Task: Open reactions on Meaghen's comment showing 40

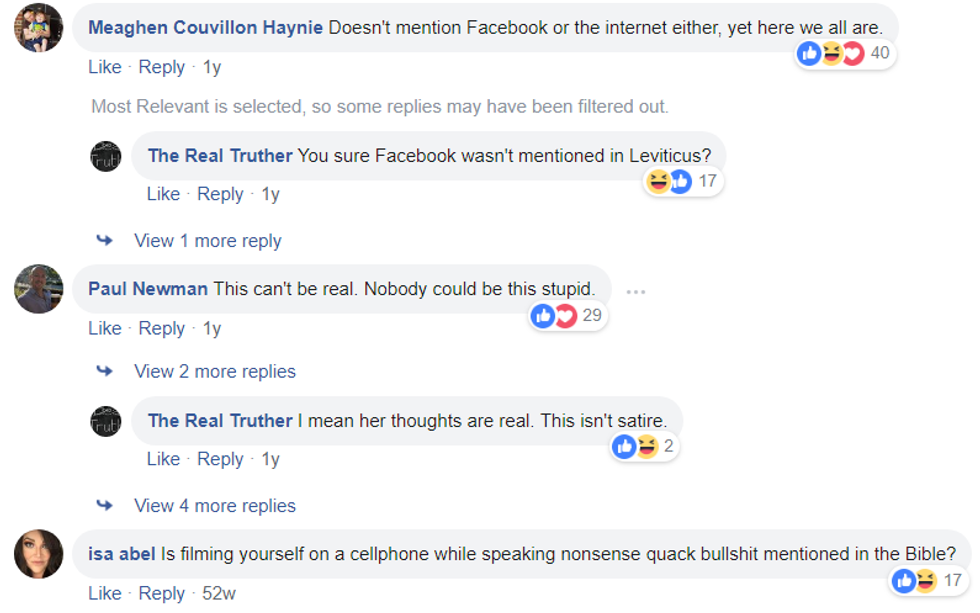Action: (x=845, y=53)
